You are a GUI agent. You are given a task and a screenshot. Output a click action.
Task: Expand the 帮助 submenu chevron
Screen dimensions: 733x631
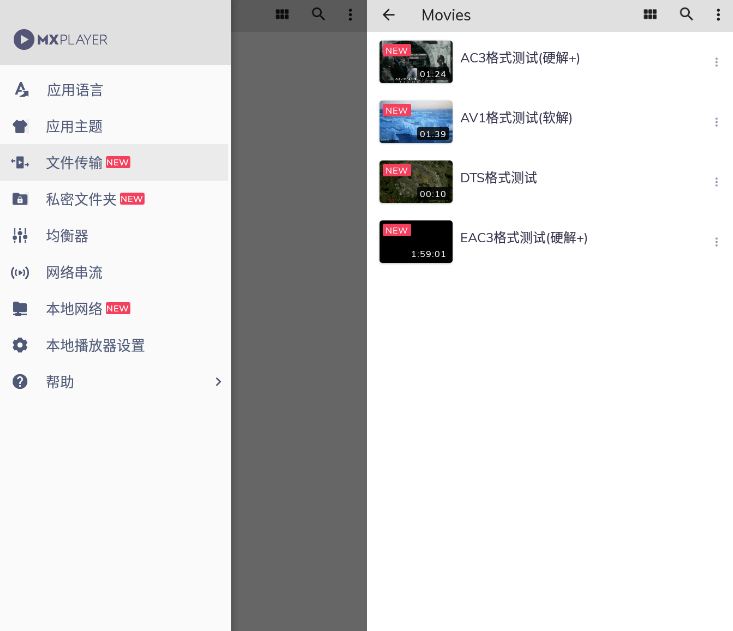[x=218, y=382]
